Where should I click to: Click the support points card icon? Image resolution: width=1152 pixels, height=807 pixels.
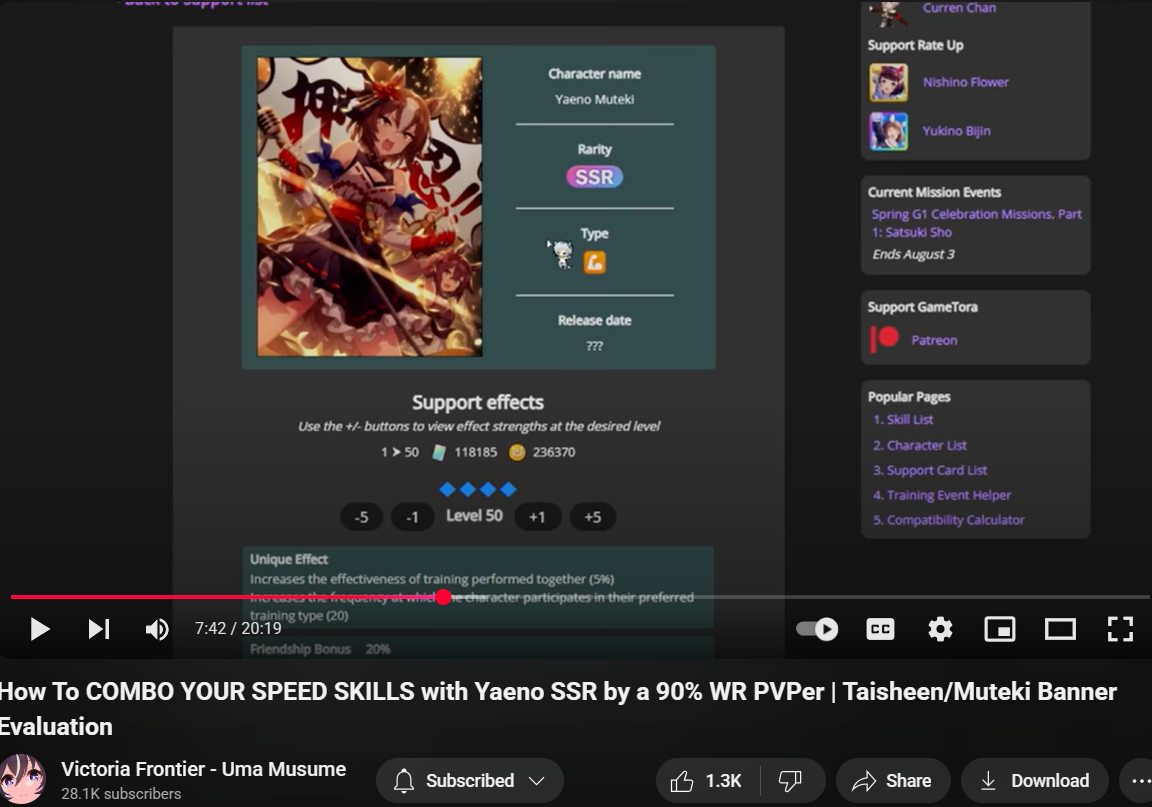point(439,453)
